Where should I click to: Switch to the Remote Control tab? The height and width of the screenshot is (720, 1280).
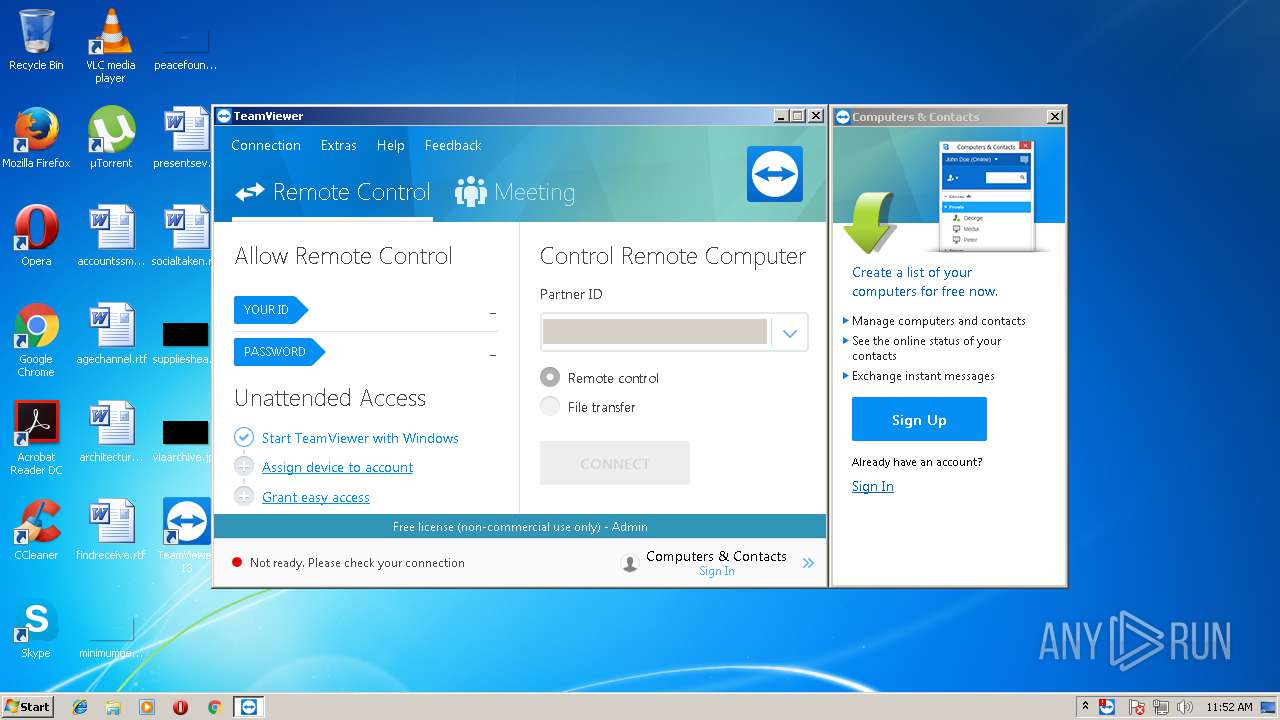(332, 192)
